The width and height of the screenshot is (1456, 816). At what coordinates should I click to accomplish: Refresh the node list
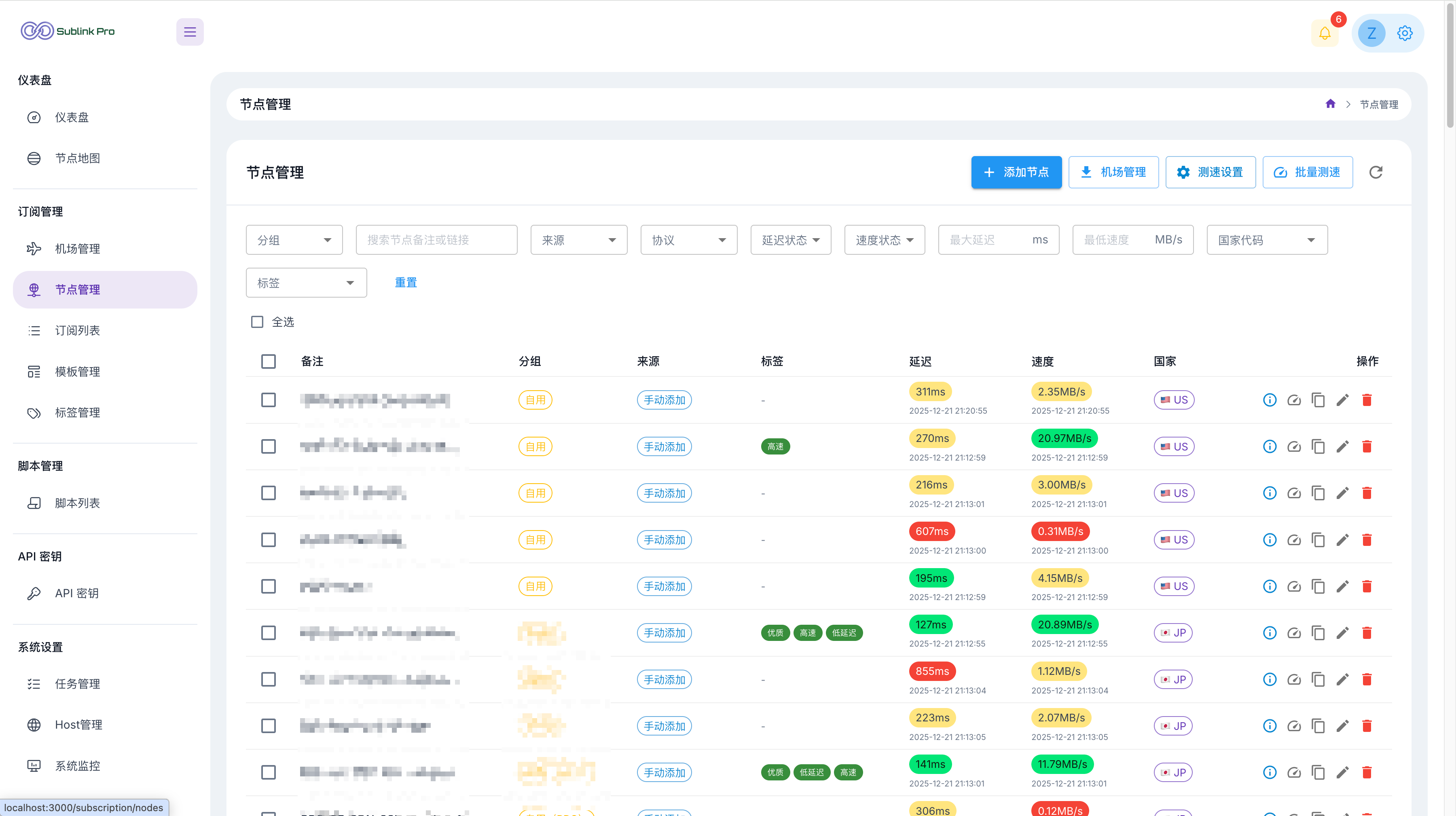click(1376, 172)
